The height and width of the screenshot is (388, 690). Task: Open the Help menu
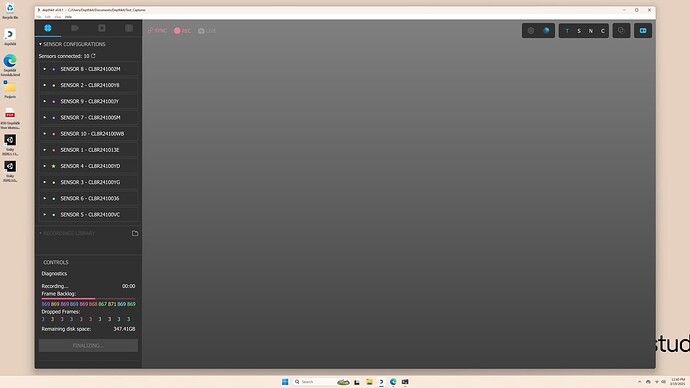[68, 17]
